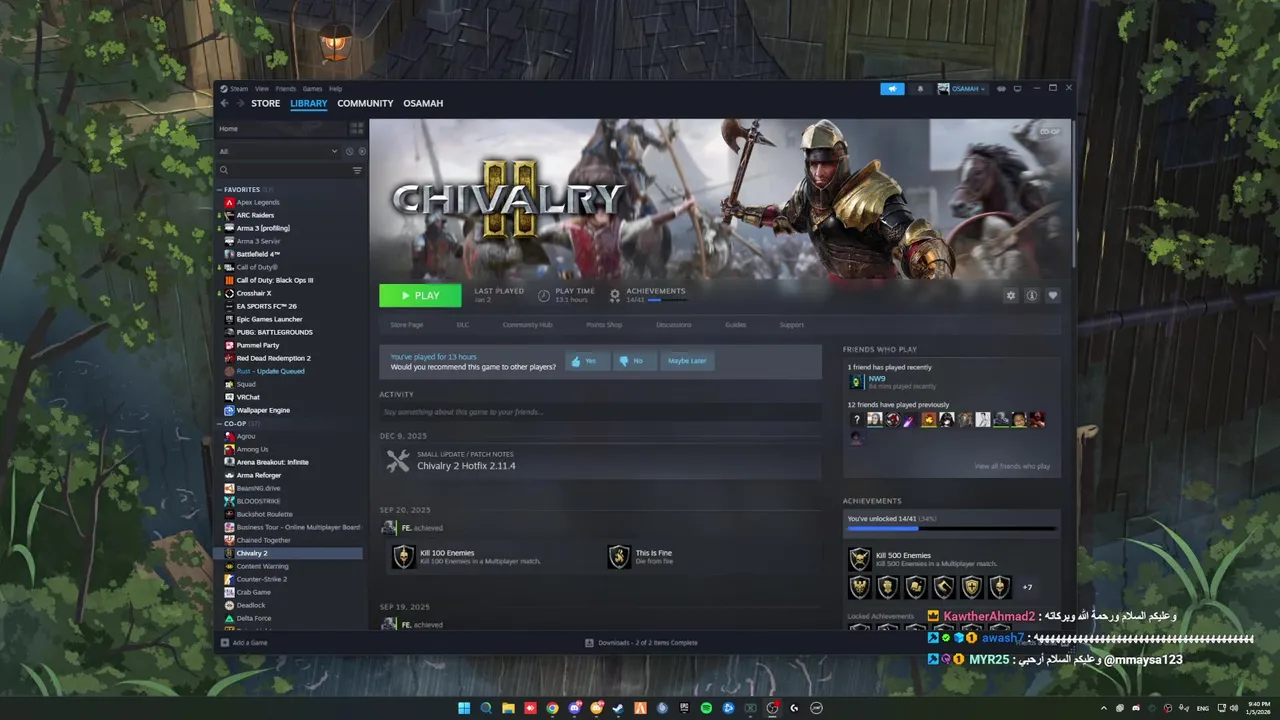Open the All library filter dropdown

[x=279, y=151]
